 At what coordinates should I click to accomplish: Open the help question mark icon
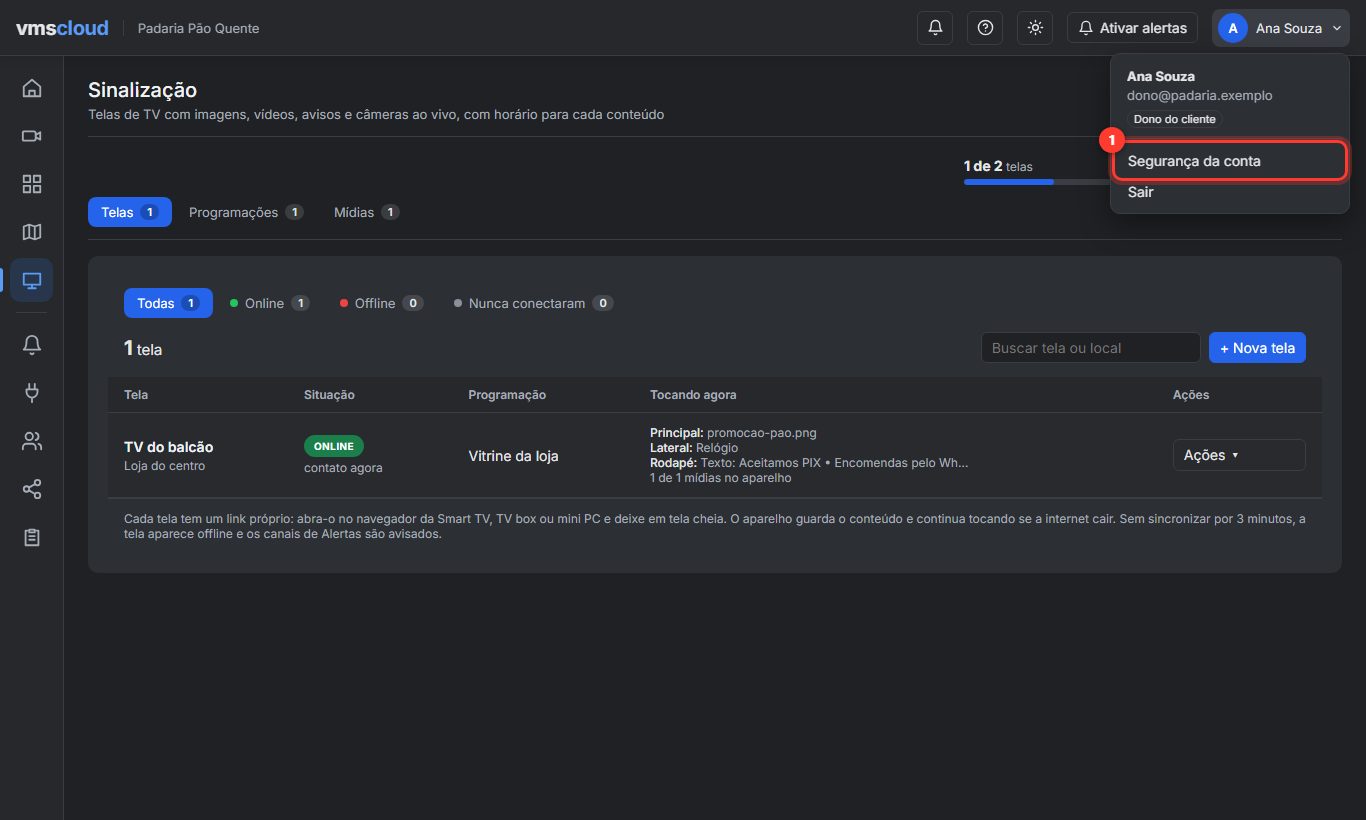point(985,28)
